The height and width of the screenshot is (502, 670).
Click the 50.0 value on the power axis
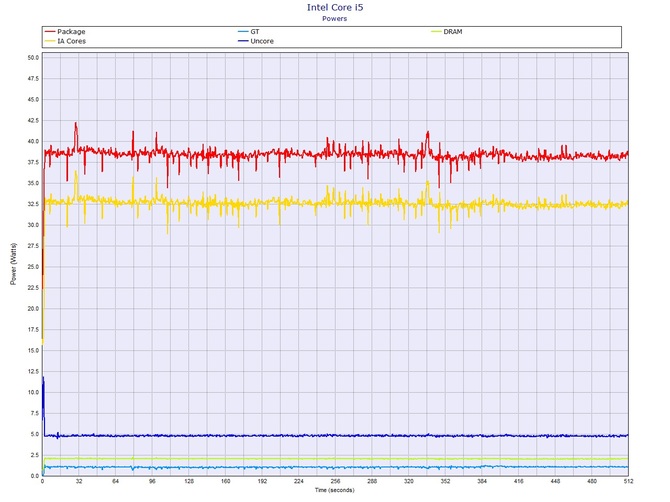tap(33, 58)
